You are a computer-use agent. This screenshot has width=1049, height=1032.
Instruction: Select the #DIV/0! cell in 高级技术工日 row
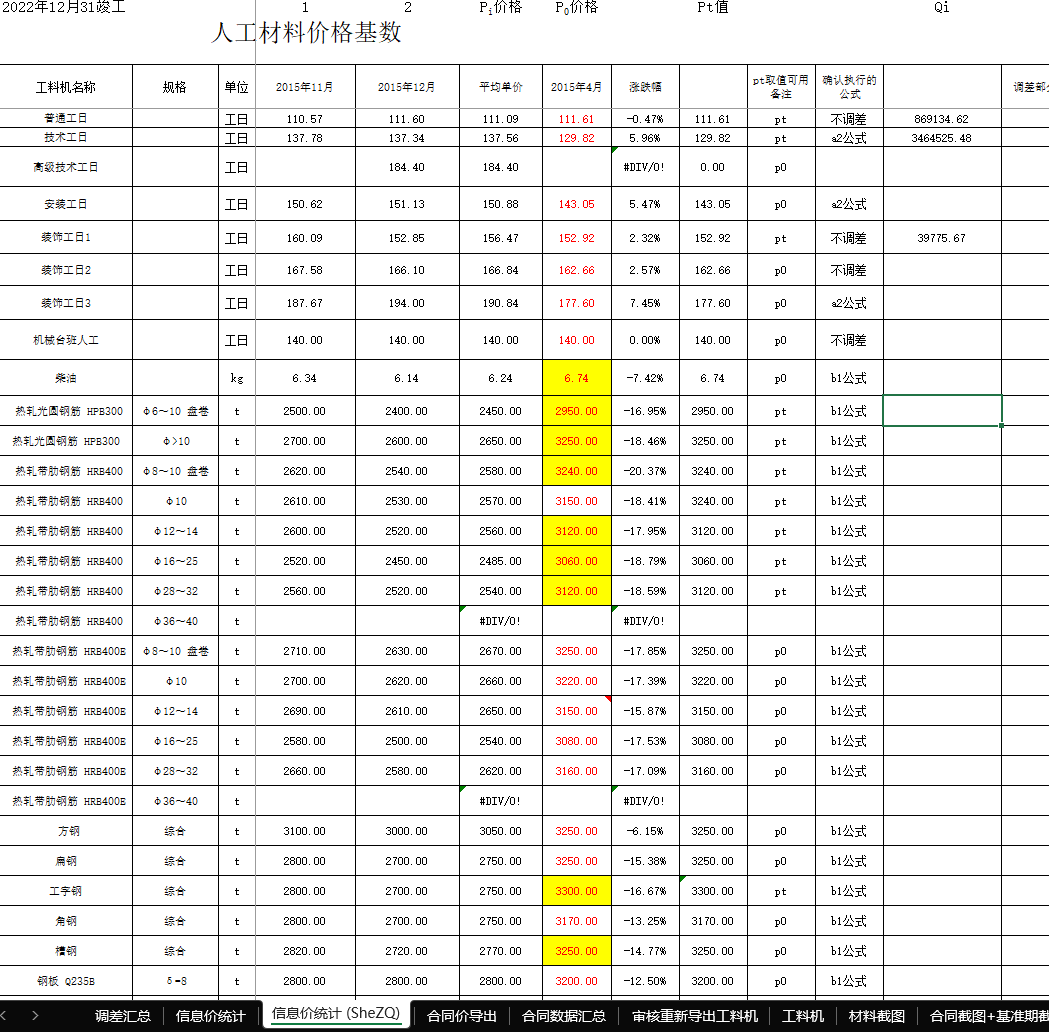point(646,167)
